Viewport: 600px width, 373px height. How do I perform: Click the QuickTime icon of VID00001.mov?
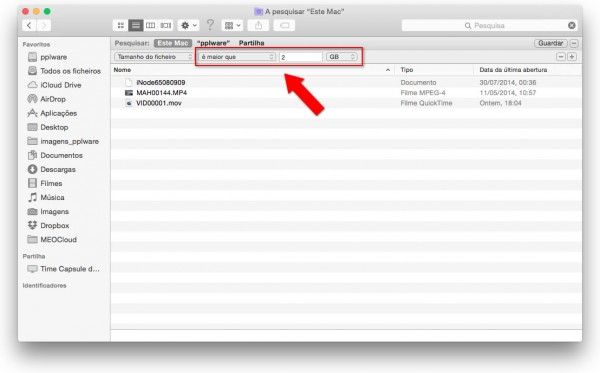click(x=129, y=103)
